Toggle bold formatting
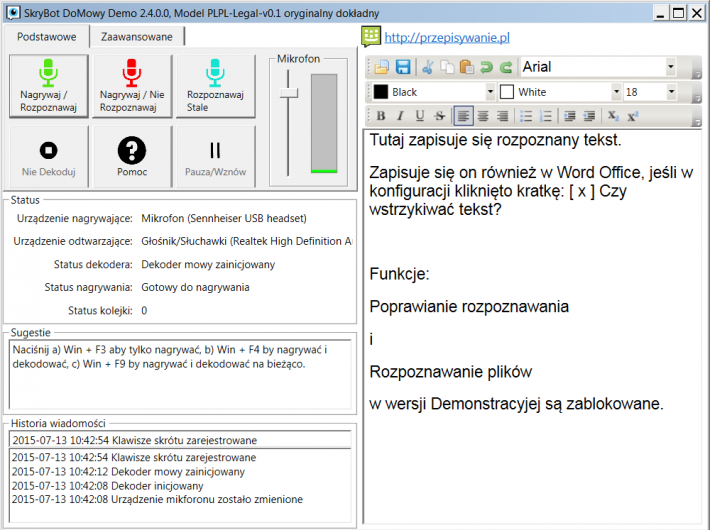 (381, 116)
